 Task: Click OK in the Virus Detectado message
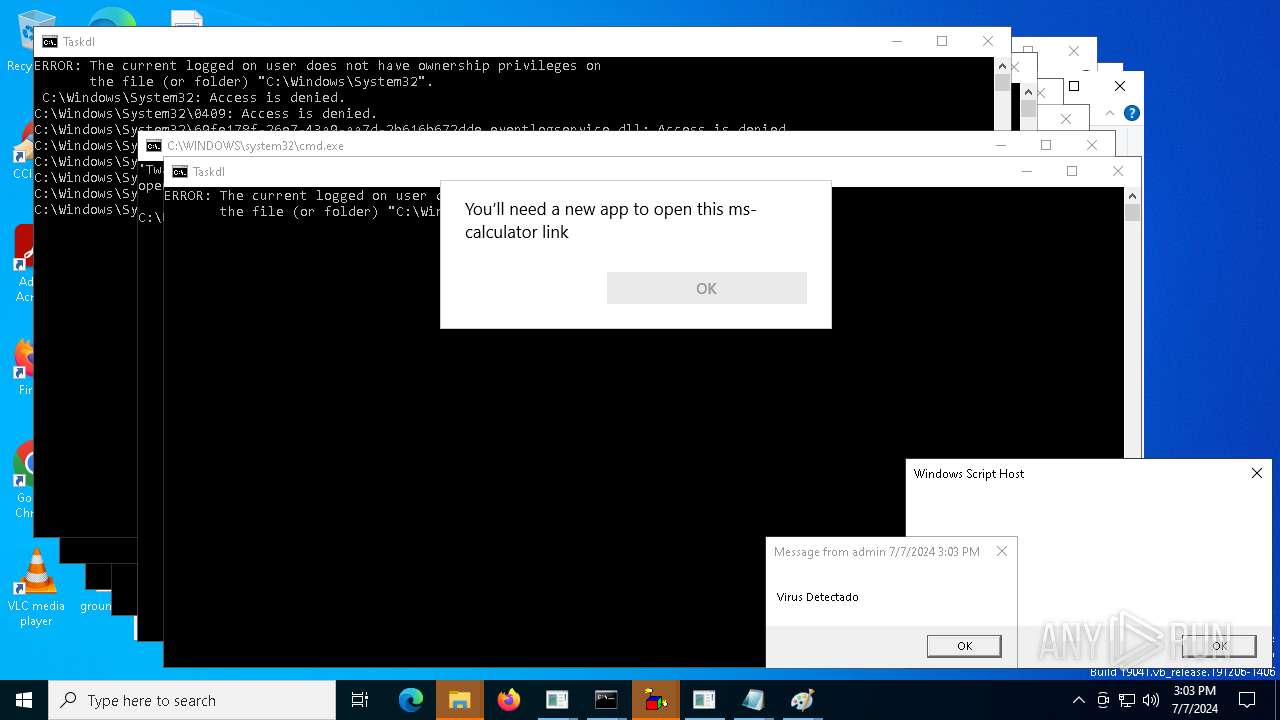pyautogui.click(x=964, y=646)
